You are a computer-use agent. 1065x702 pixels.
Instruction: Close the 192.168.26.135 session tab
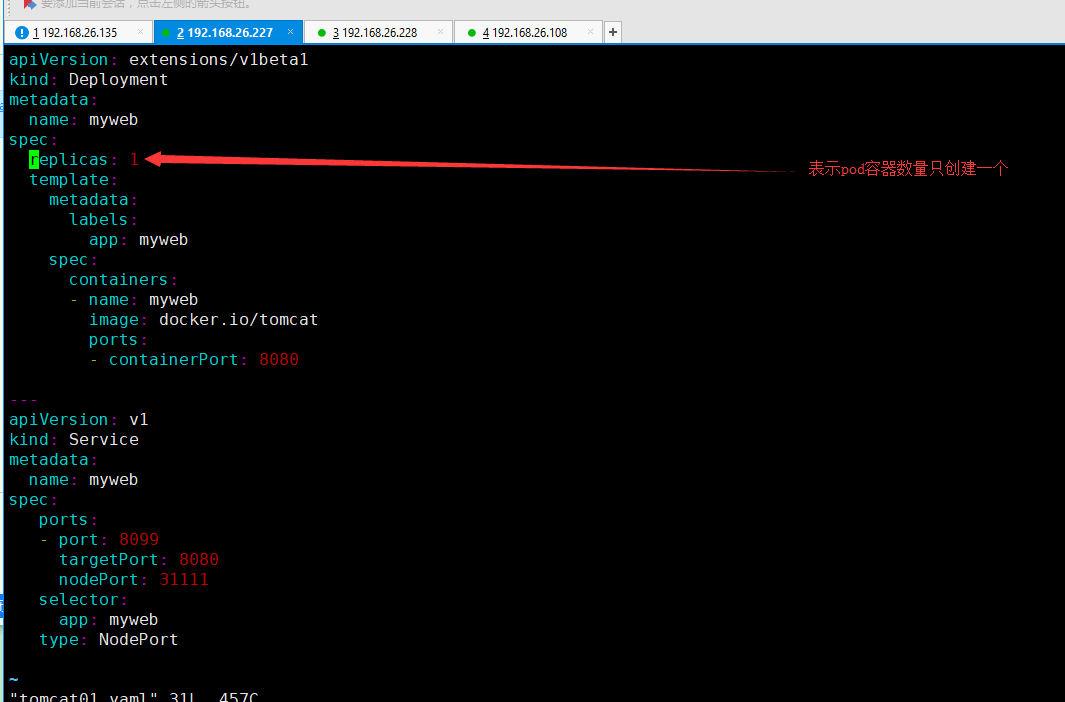coord(140,32)
